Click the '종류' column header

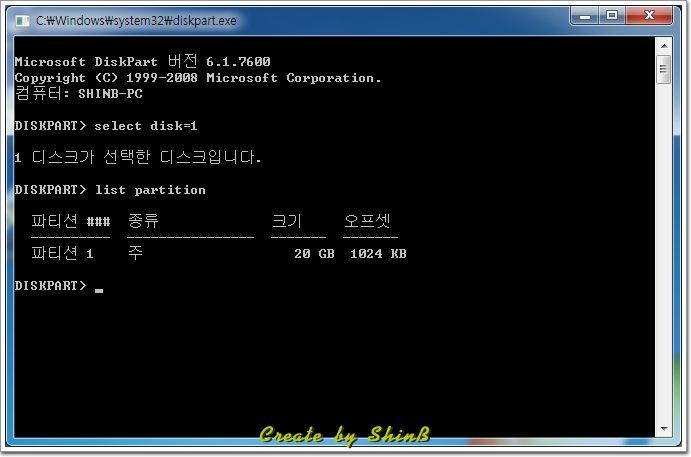pyautogui.click(x=143, y=220)
